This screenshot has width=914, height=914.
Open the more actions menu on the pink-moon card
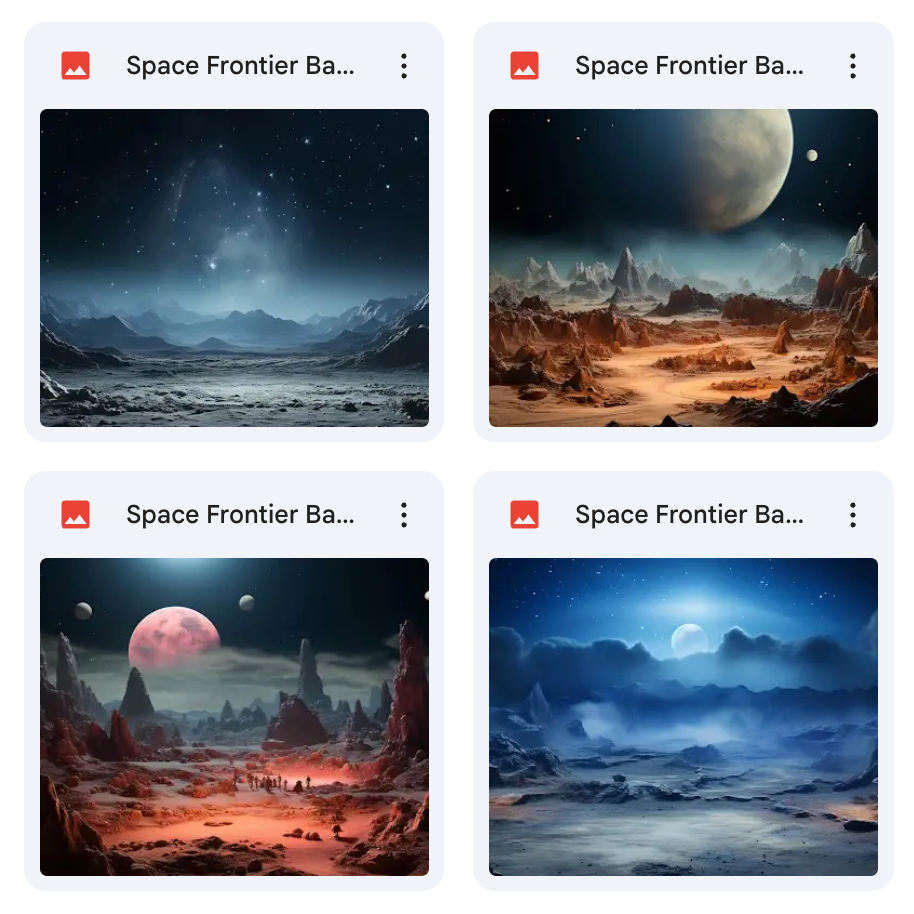(x=404, y=515)
